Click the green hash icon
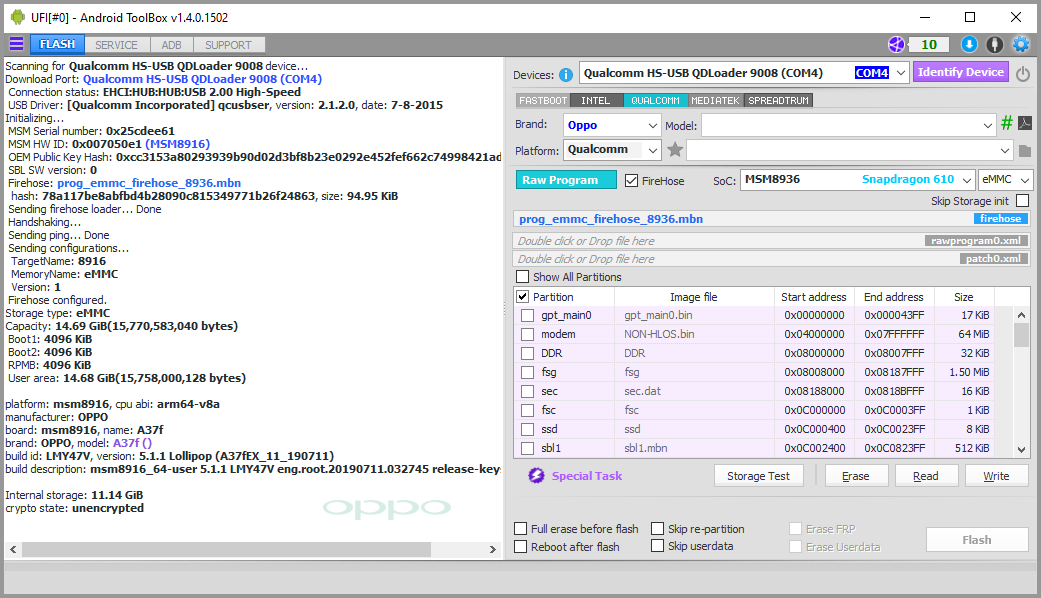Viewport: 1041px width, 598px height. 1007,123
